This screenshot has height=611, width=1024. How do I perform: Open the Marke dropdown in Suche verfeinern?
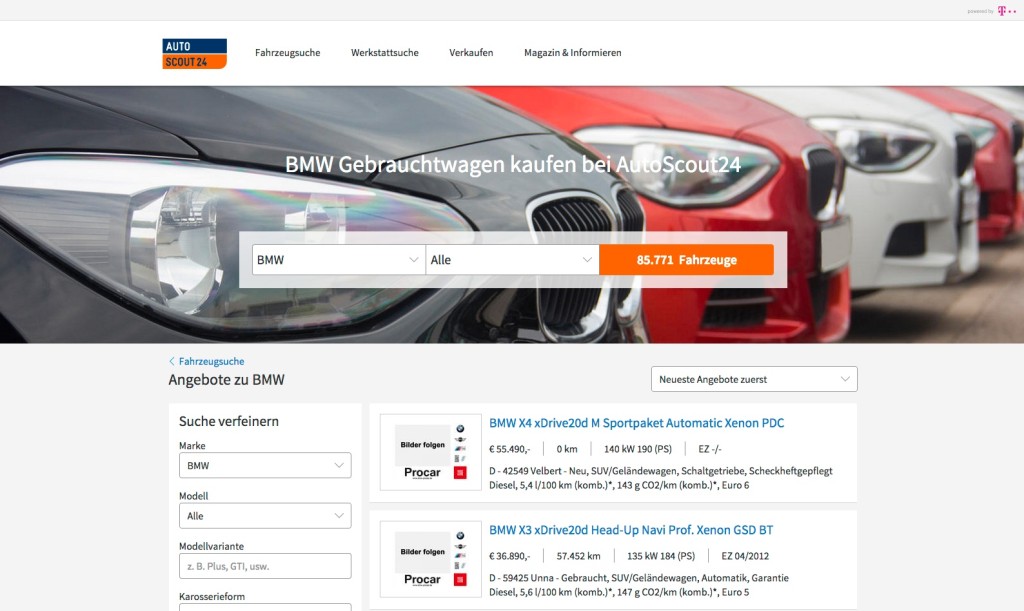(x=265, y=465)
